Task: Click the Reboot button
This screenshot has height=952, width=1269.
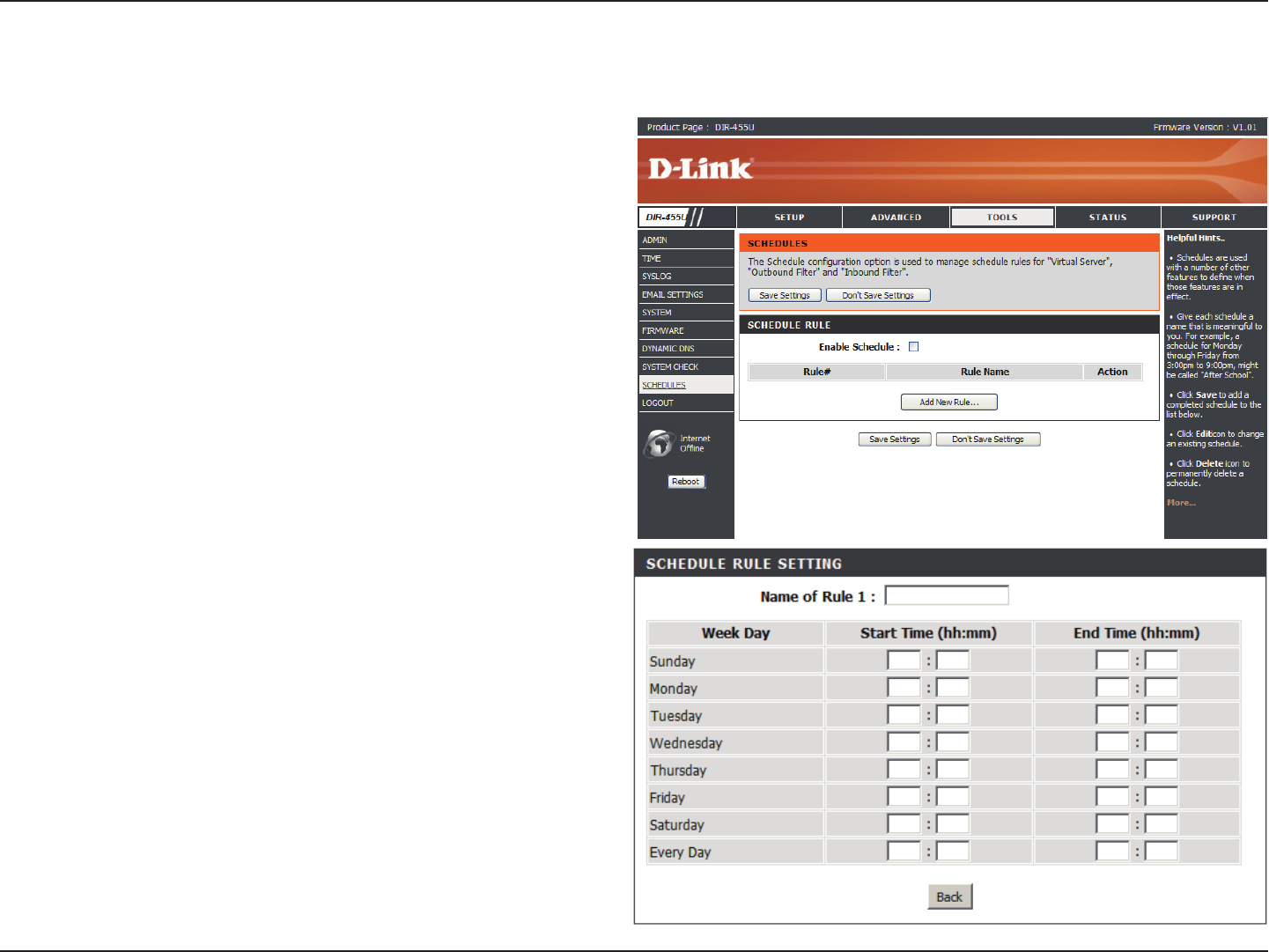Action: pyautogui.click(x=686, y=482)
